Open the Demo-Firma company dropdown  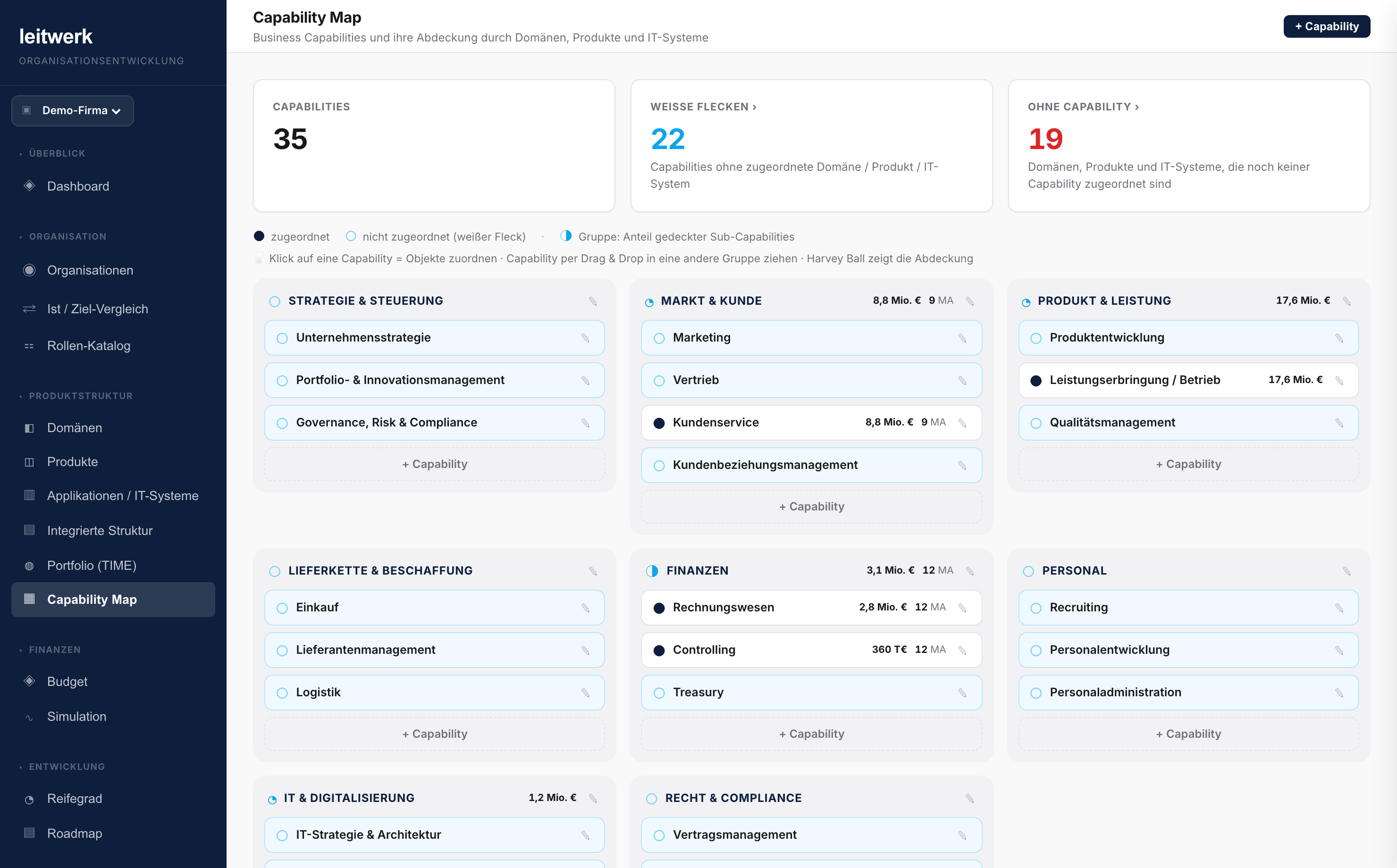coord(72,111)
